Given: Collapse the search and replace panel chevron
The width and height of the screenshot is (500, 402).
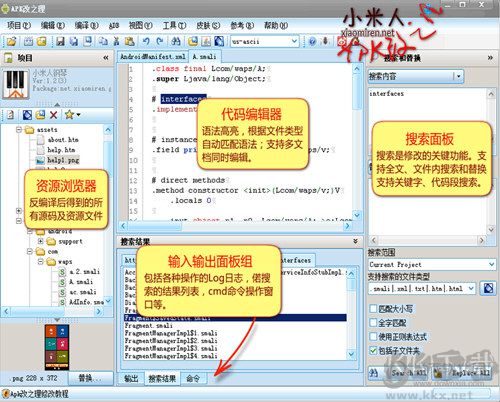Looking at the screenshot, I should point(490,58).
